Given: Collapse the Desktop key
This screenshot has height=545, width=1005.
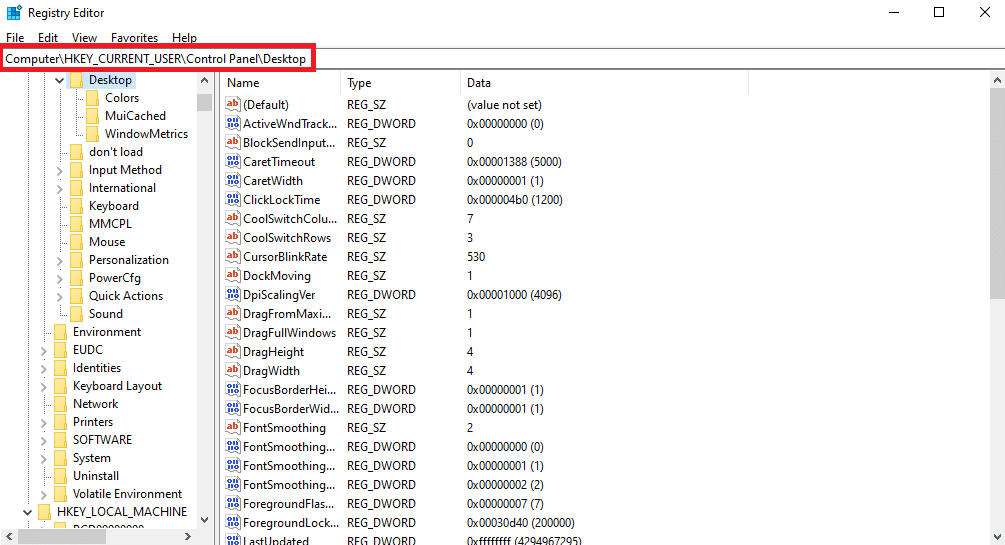Looking at the screenshot, I should (x=60, y=80).
